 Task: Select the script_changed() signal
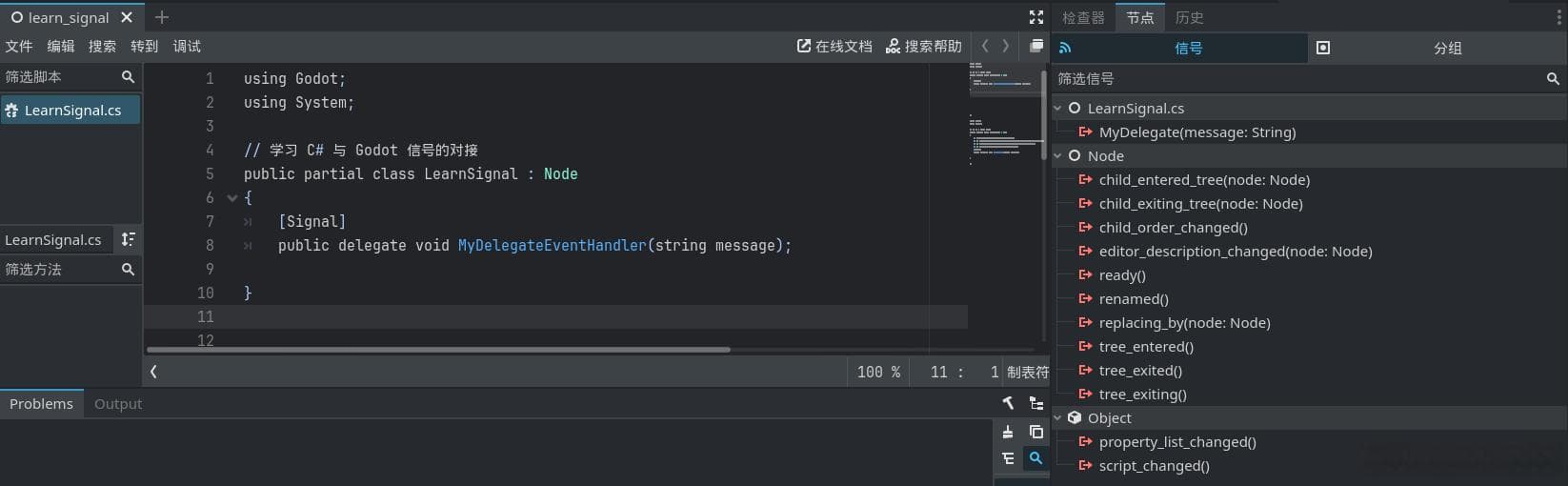(x=1154, y=466)
